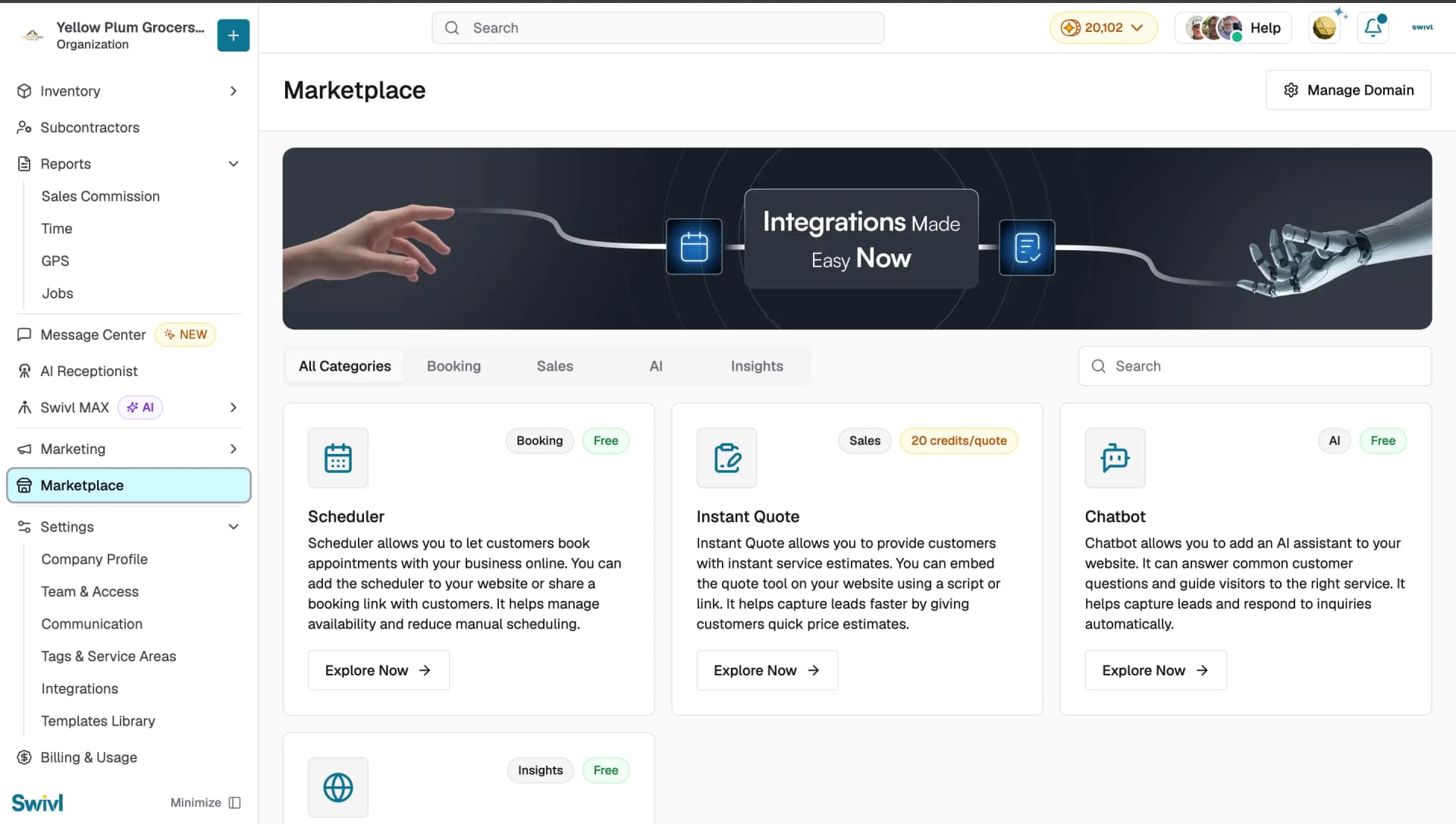Click the Swivl logo in top right

coord(1422,27)
